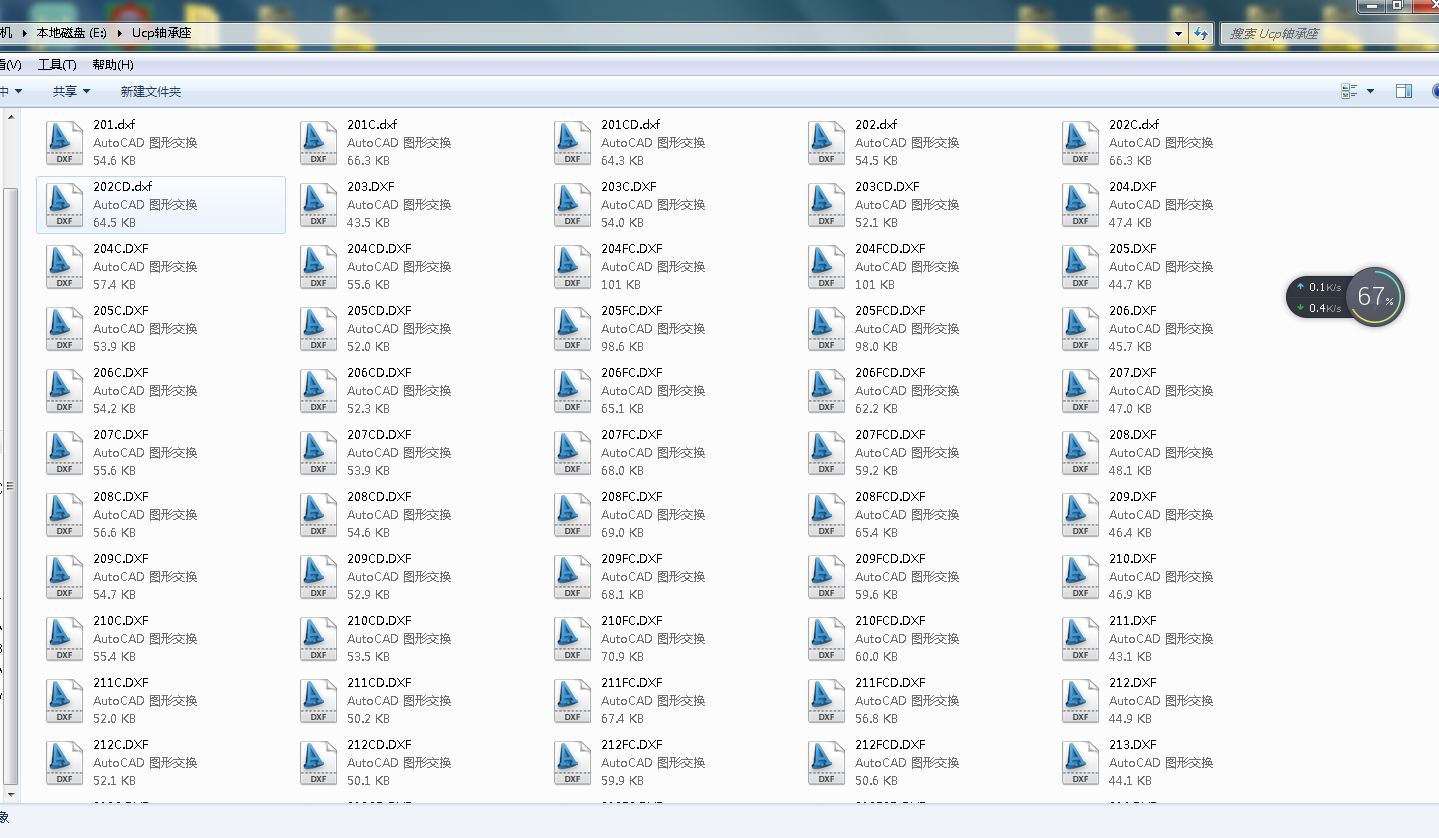Open the 共享 dropdown in the toolbar
The height and width of the screenshot is (838, 1439).
pos(71,91)
